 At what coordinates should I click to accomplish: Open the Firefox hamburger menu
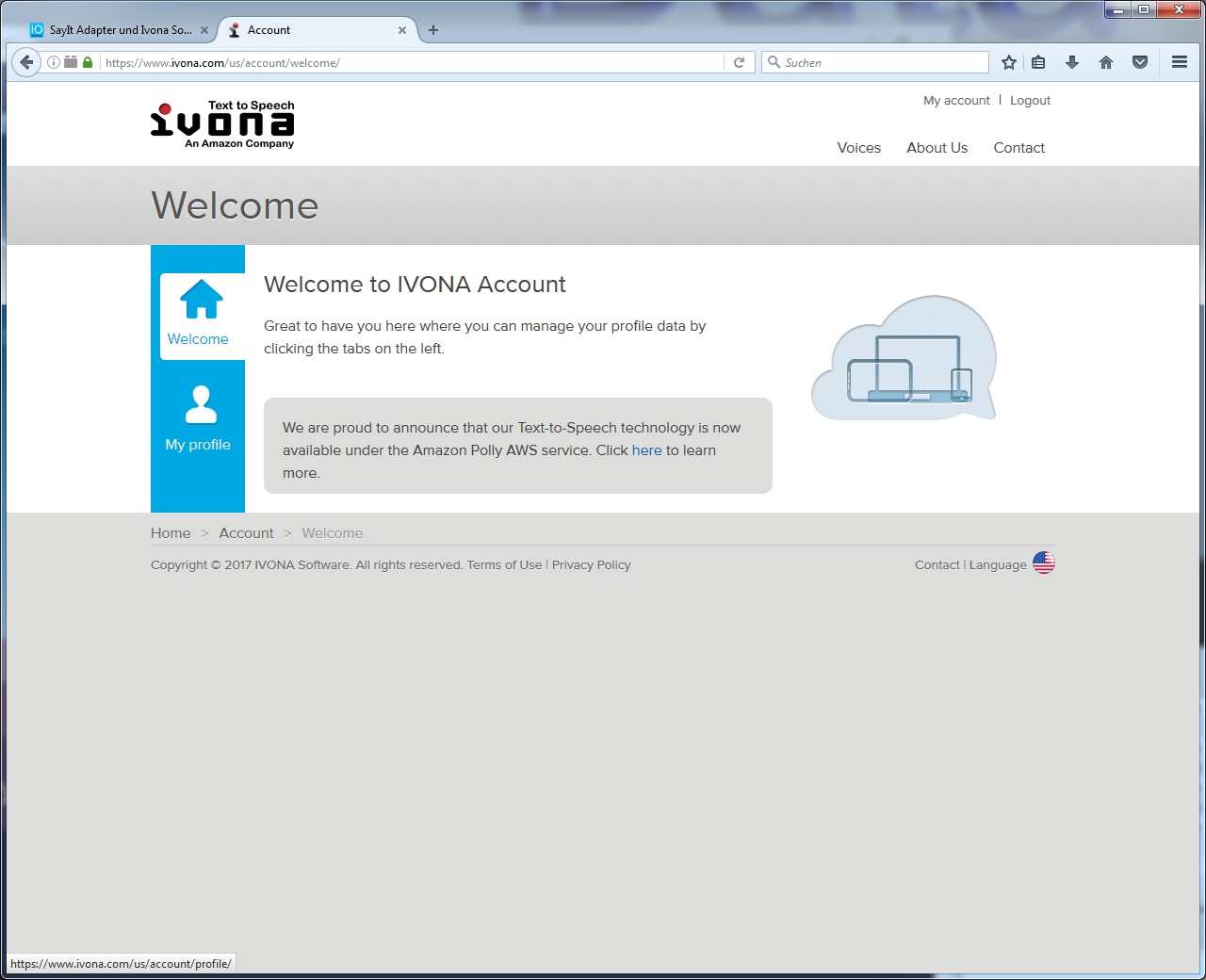click(x=1180, y=62)
